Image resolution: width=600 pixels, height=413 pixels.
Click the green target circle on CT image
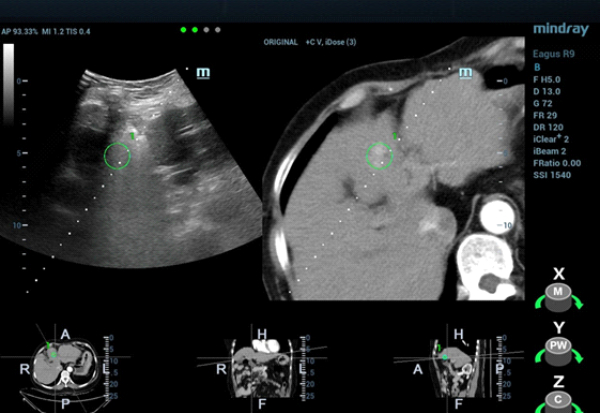379,156
